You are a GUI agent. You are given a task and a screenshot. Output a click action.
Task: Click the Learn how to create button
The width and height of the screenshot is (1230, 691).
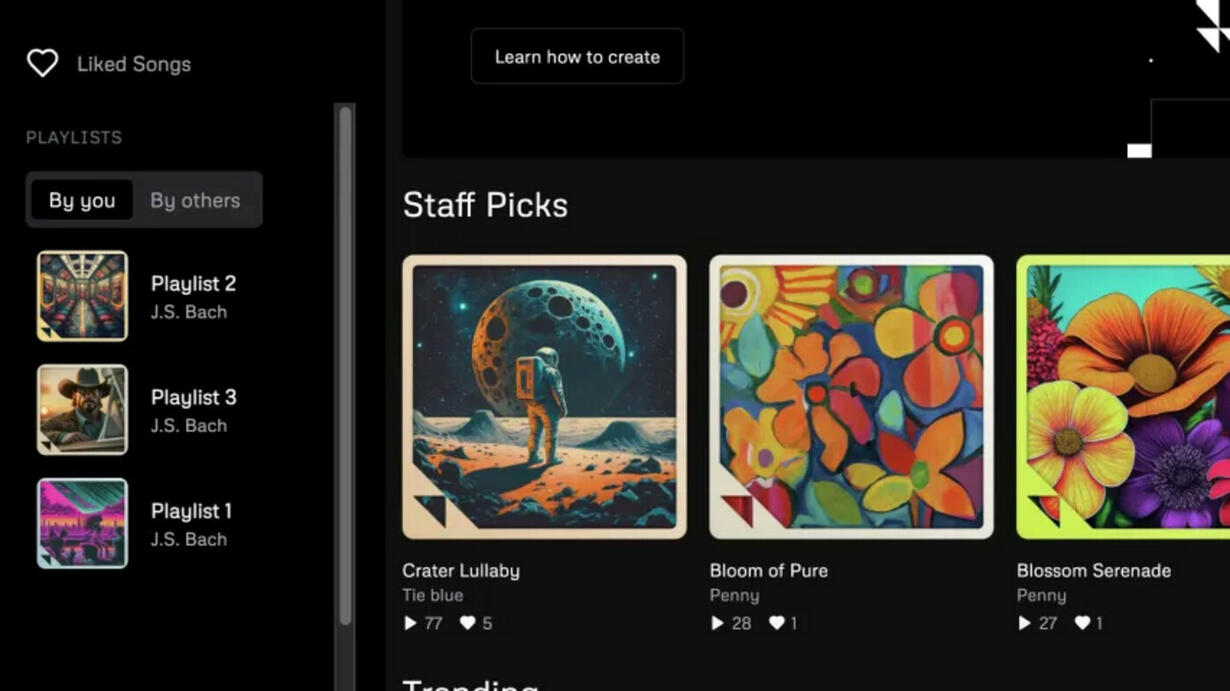pyautogui.click(x=577, y=57)
